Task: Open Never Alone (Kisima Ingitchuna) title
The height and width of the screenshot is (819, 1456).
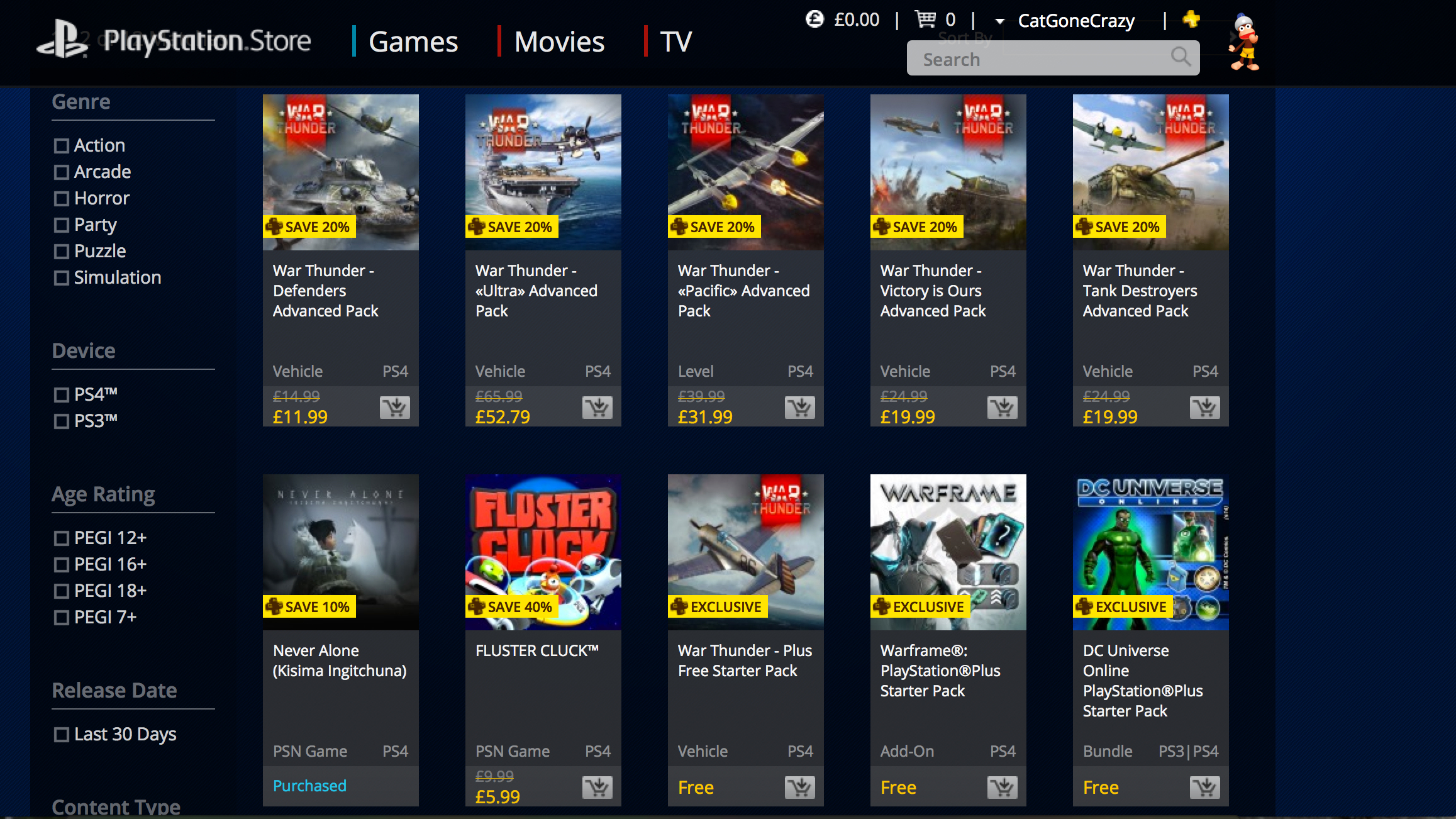Action: 340,660
